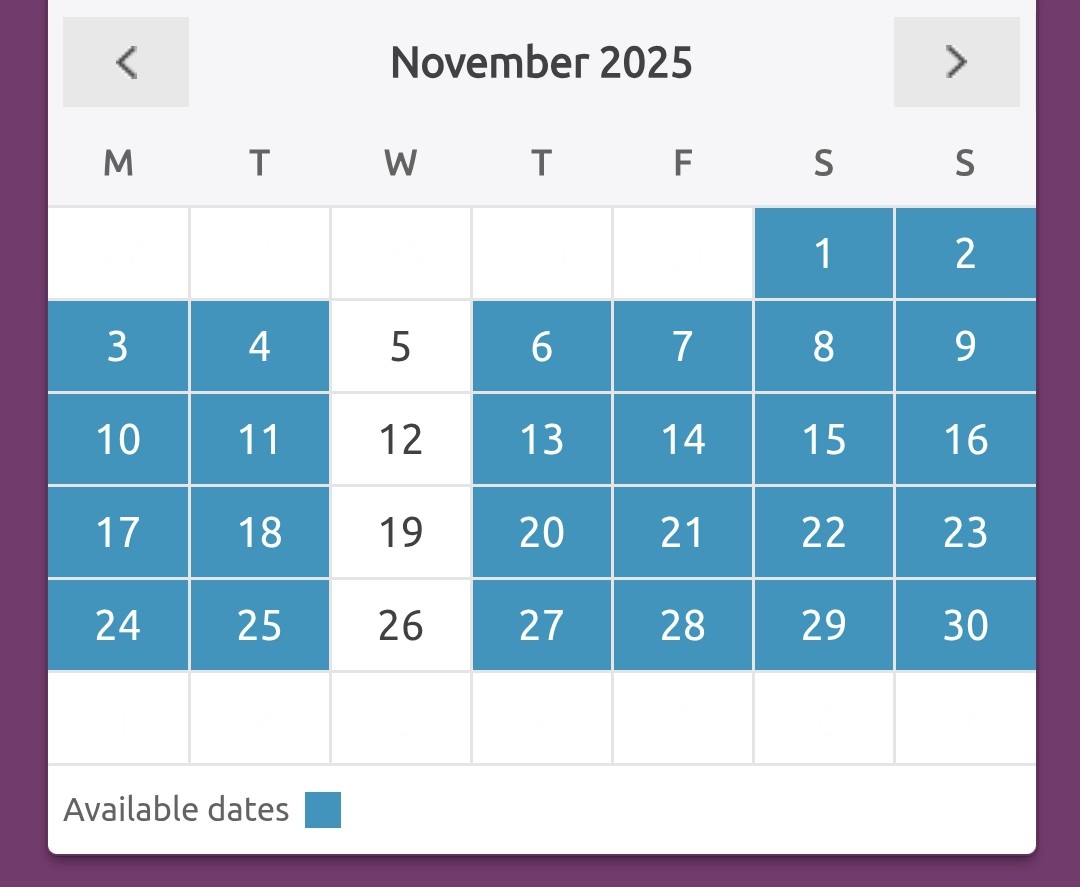Select Sunday November 23
Viewport: 1080px width, 887px height.
(x=965, y=532)
